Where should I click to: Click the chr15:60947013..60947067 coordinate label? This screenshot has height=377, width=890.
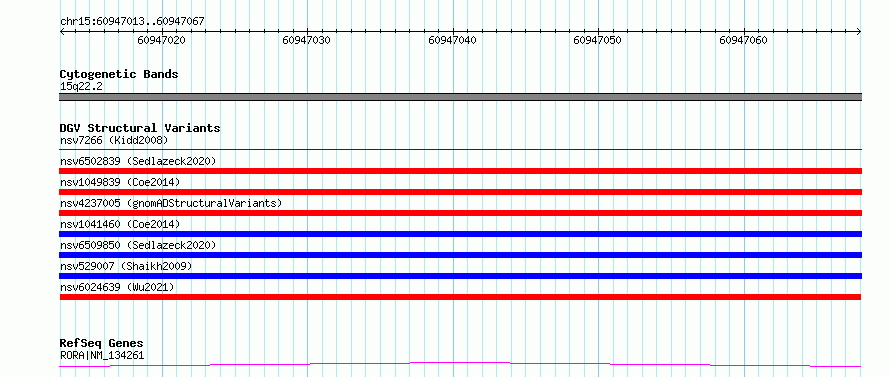pos(132,22)
